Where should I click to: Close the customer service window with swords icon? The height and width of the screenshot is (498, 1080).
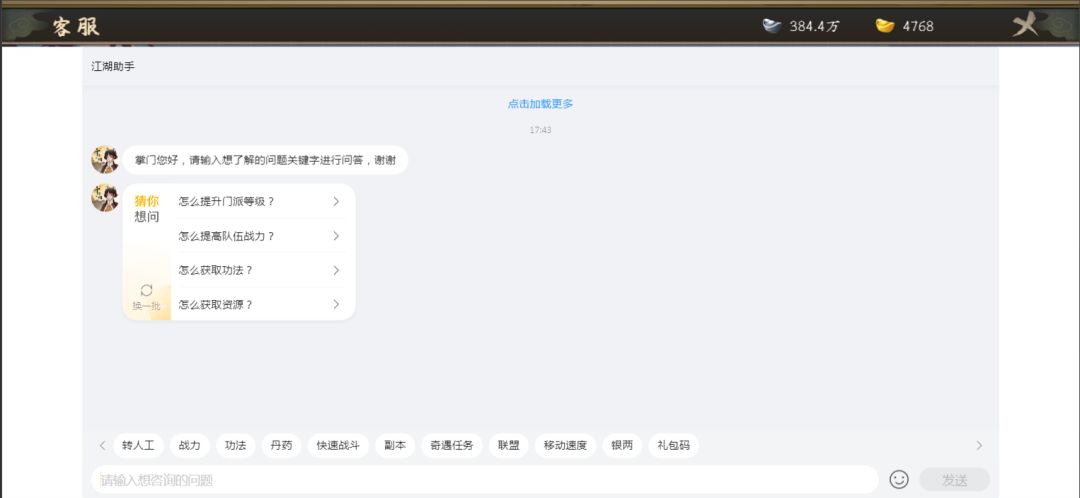1024,25
